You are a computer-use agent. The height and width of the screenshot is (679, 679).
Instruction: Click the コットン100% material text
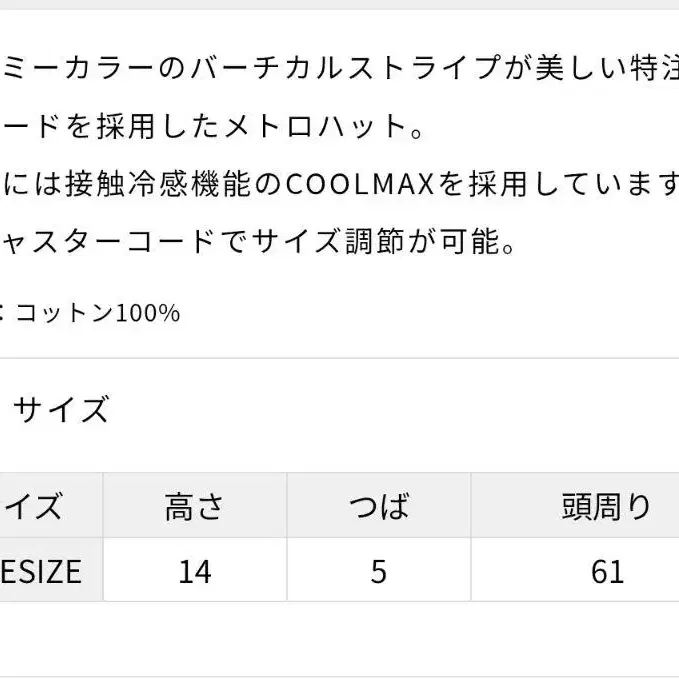pos(98,313)
